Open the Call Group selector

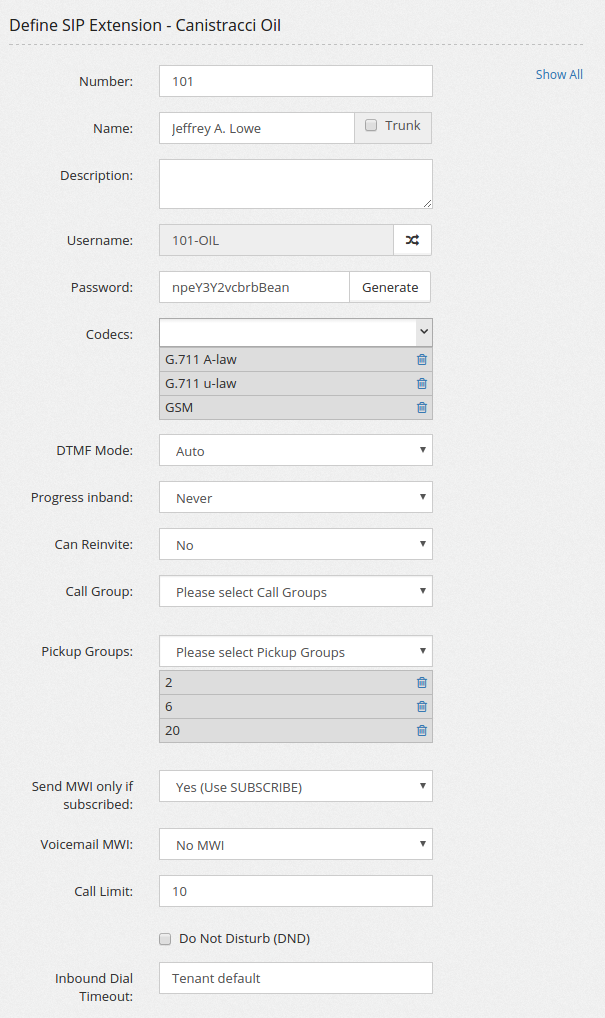click(295, 592)
